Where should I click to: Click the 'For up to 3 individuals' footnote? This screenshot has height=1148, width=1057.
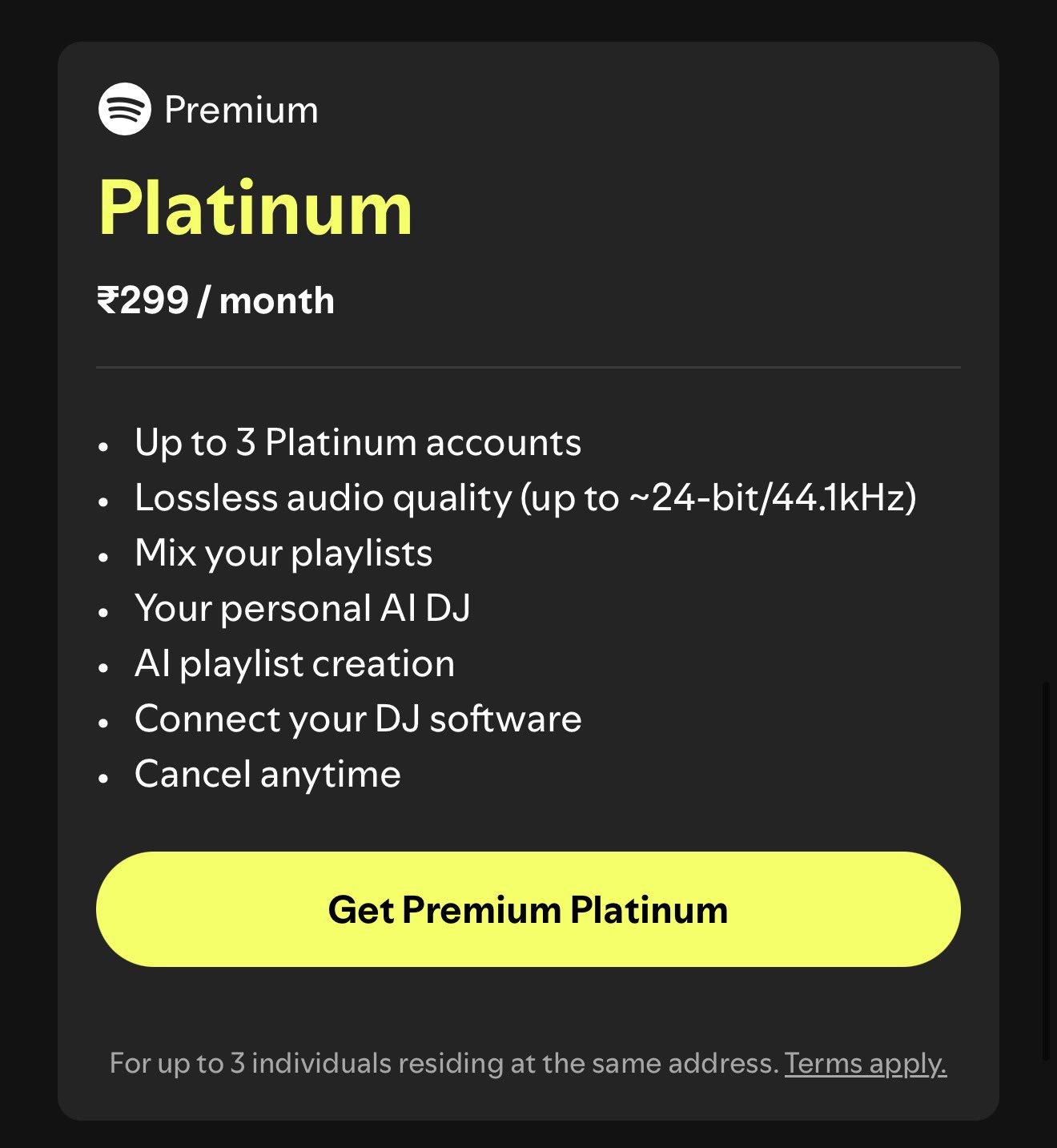pos(444,1064)
